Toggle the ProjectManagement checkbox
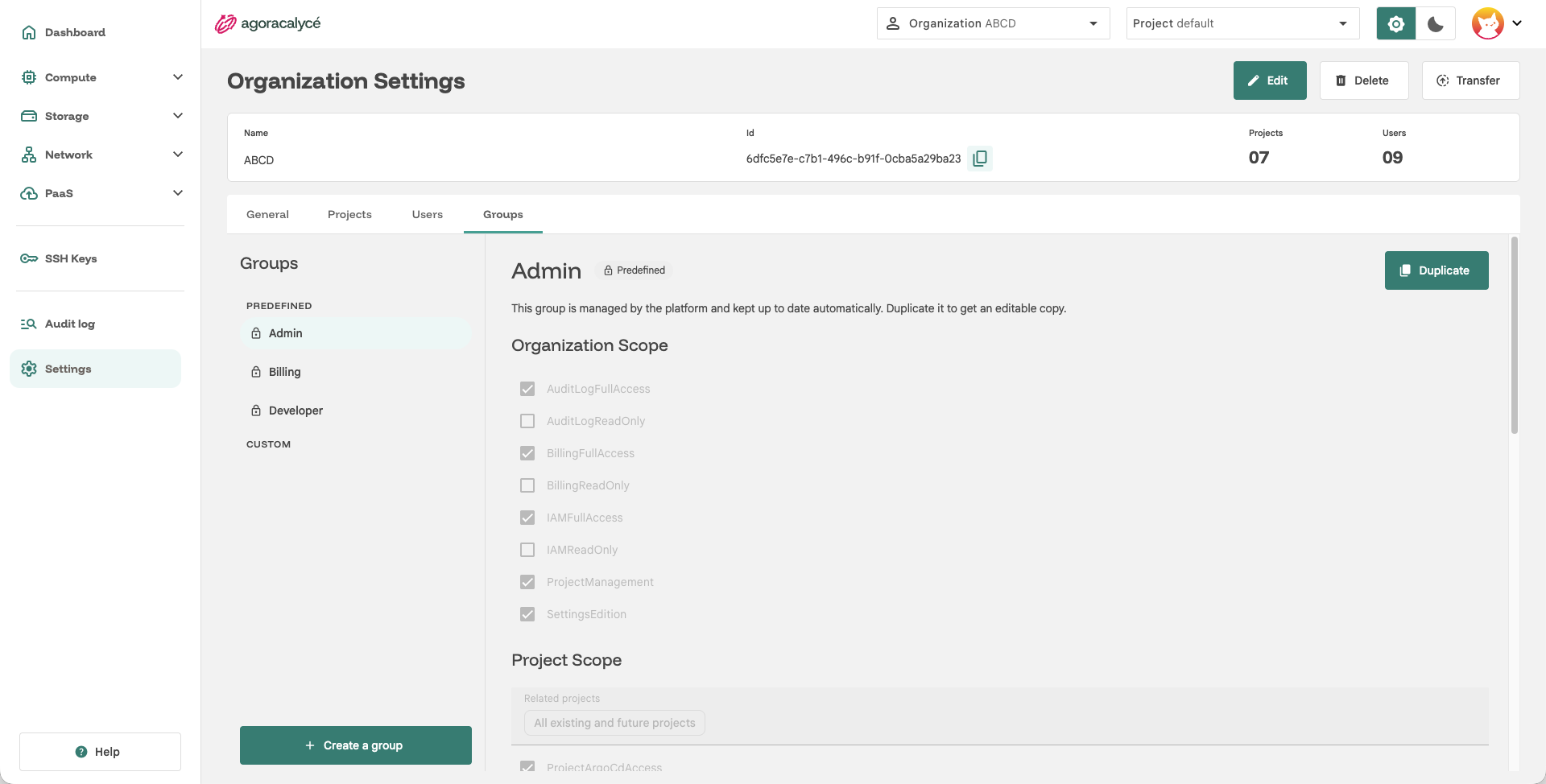1546x784 pixels. tap(527, 582)
